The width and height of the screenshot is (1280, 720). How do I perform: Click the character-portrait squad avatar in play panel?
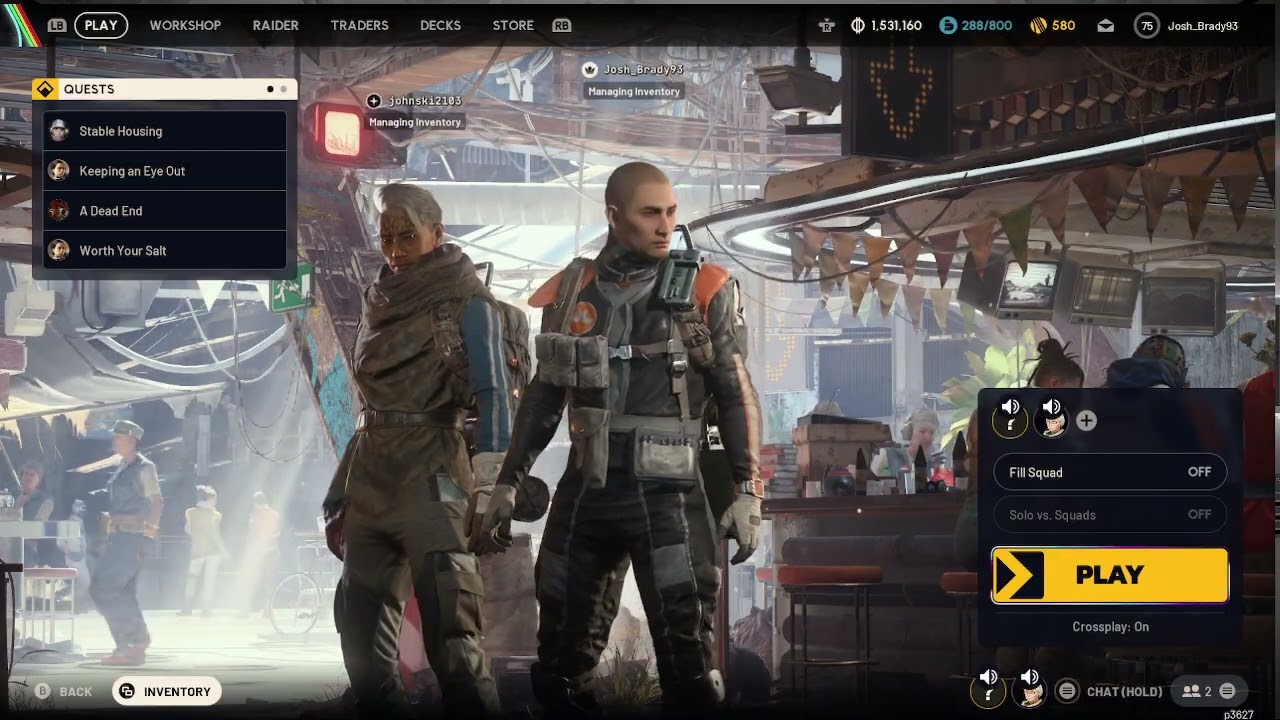(1051, 422)
